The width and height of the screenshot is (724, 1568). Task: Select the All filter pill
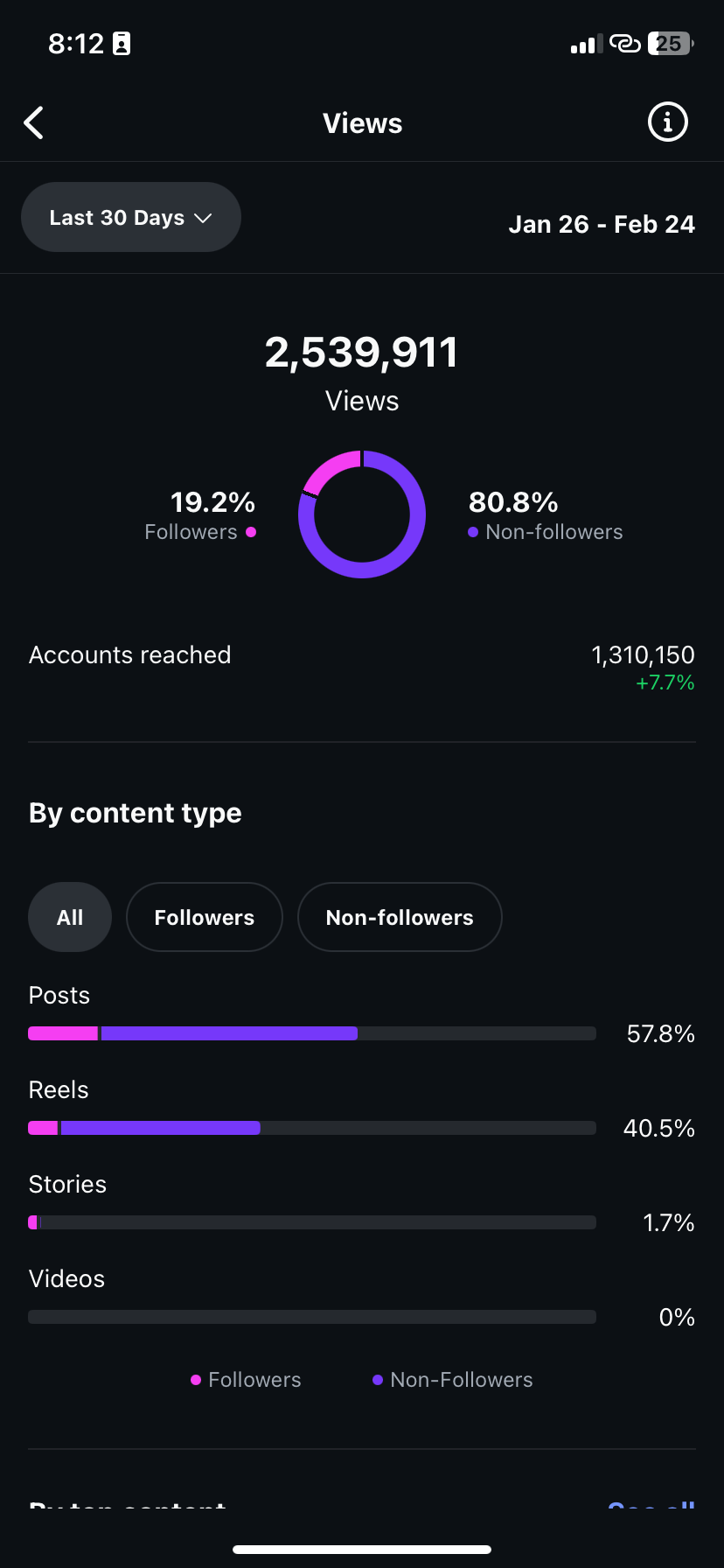70,917
